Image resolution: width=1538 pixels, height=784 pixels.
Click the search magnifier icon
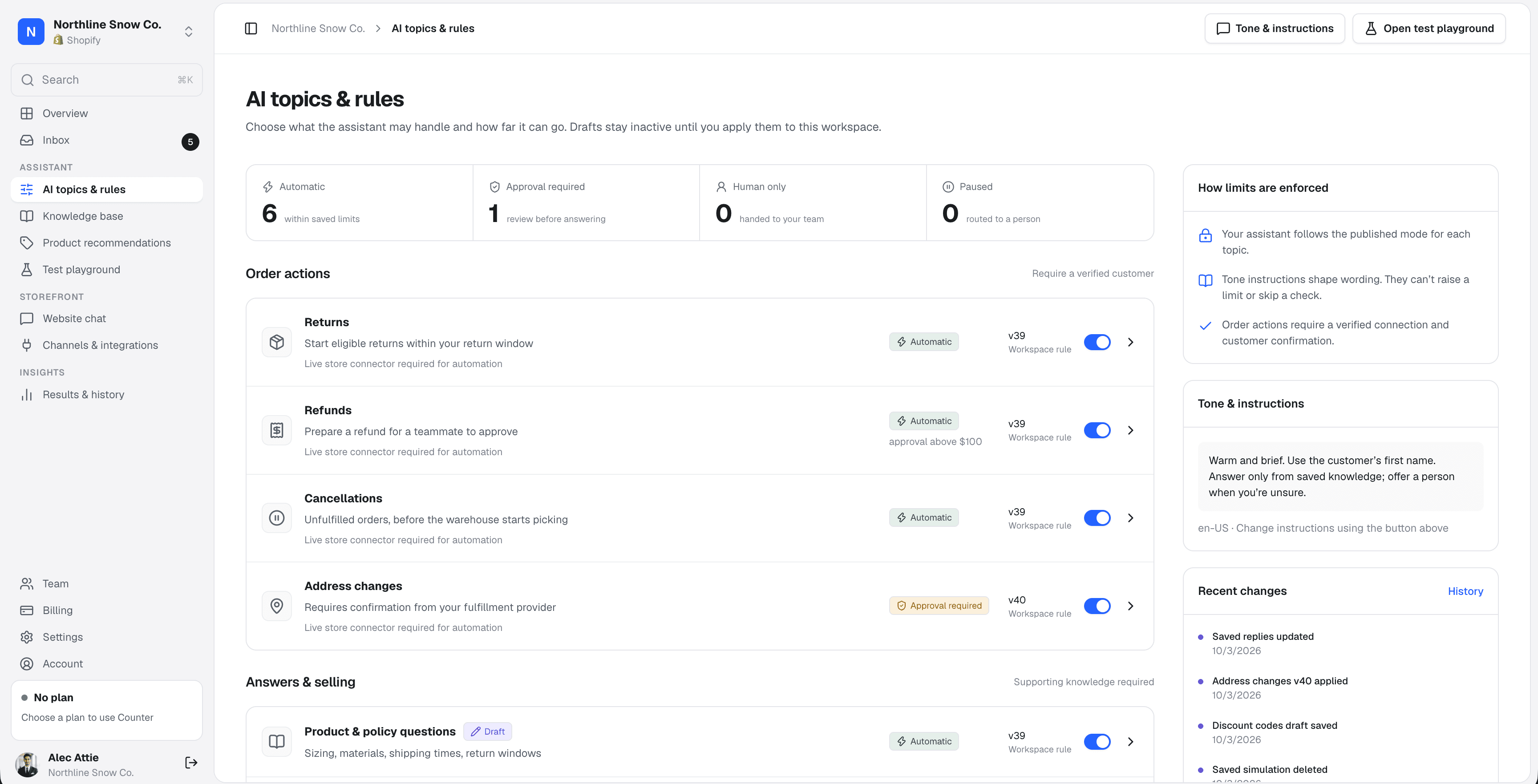pyautogui.click(x=28, y=80)
